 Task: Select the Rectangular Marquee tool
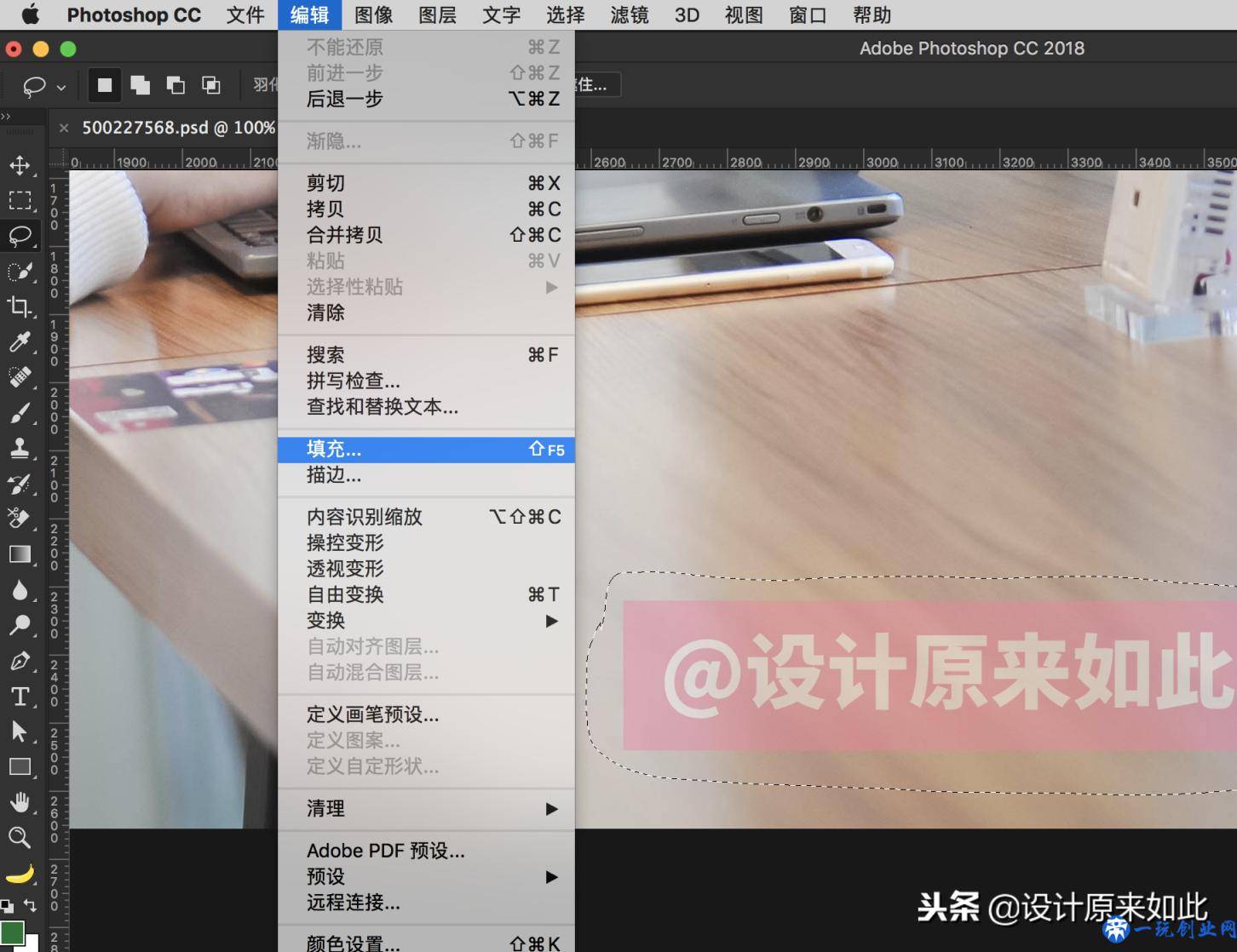[x=20, y=200]
